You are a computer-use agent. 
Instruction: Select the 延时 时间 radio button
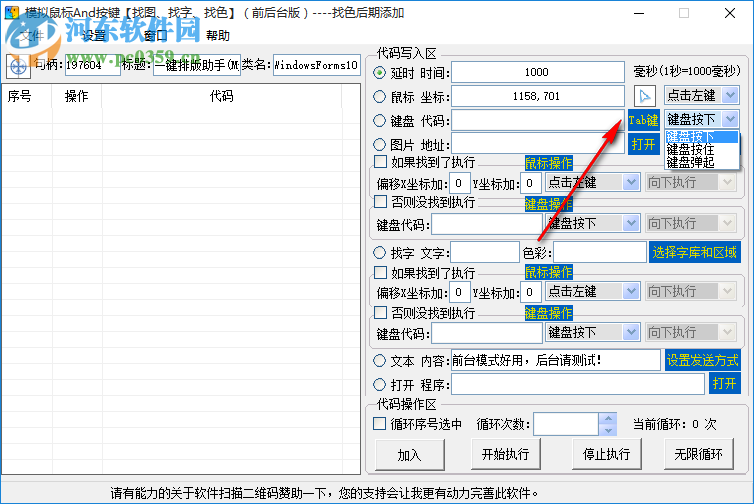pos(379,73)
